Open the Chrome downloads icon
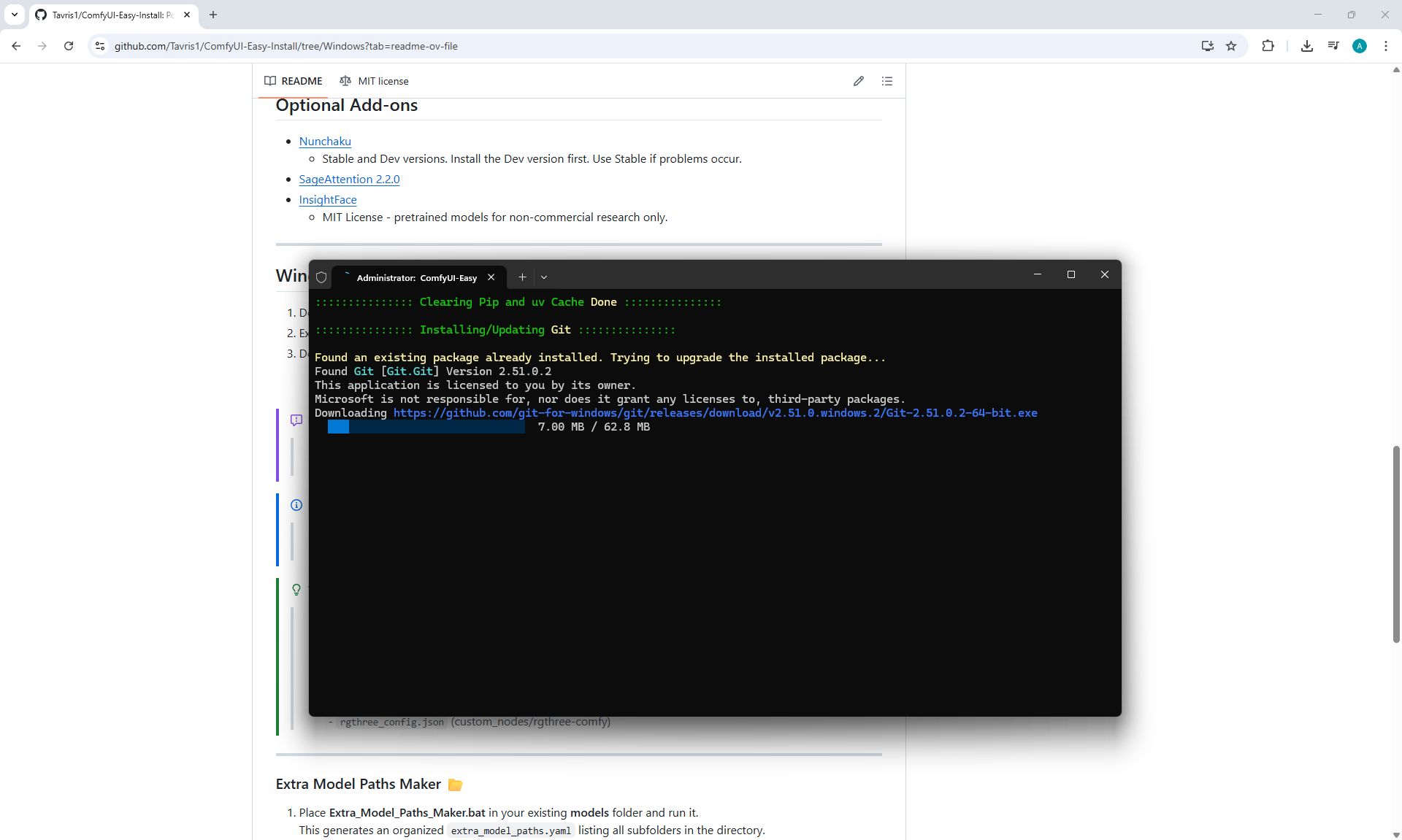 coord(1306,46)
